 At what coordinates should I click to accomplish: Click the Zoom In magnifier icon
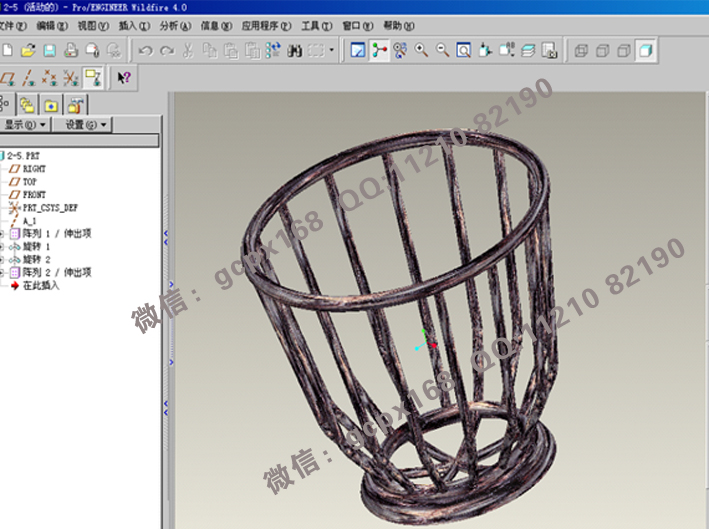[x=422, y=49]
